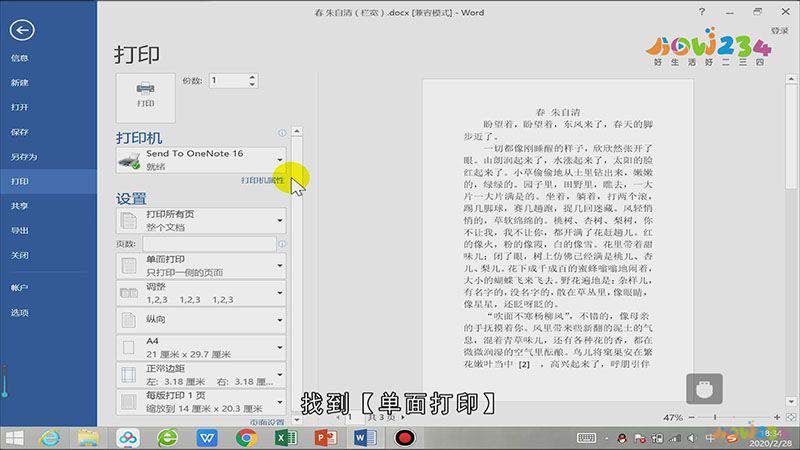Go to next preview page arrow
The width and height of the screenshot is (800, 450).
click(403, 417)
